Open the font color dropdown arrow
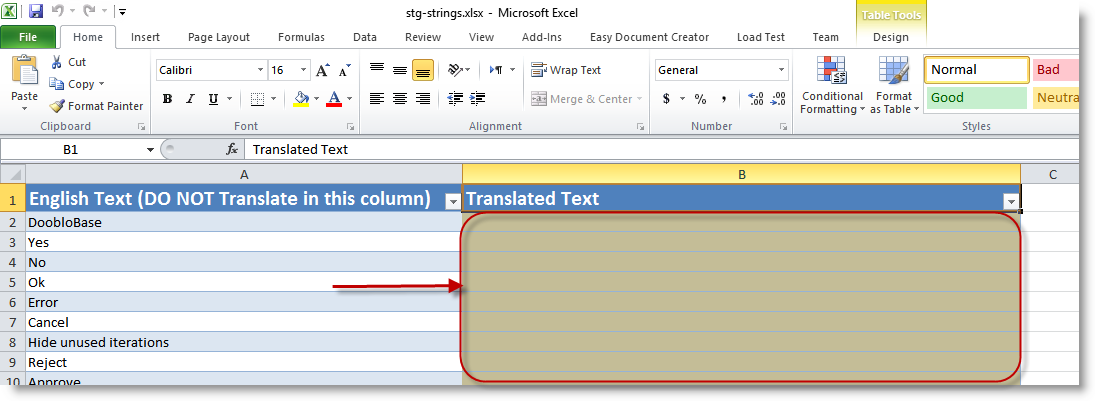This screenshot has width=1095, height=401. [x=349, y=99]
